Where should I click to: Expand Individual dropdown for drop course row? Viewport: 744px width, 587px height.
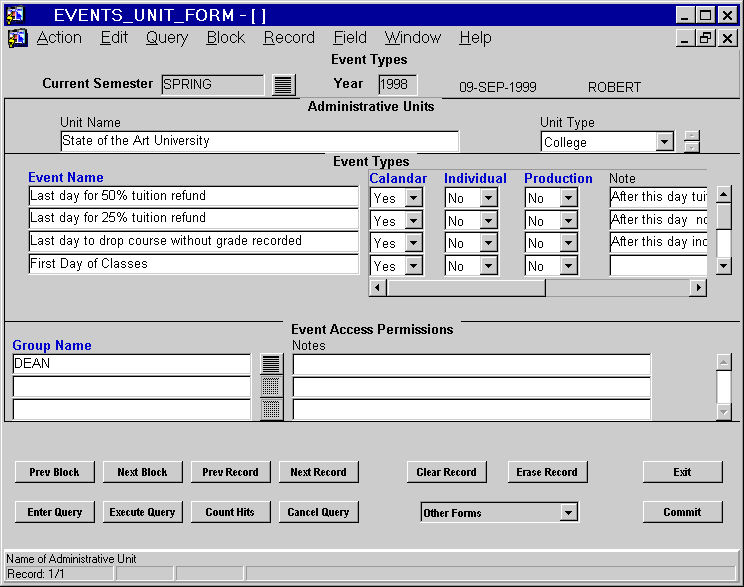tap(488, 243)
